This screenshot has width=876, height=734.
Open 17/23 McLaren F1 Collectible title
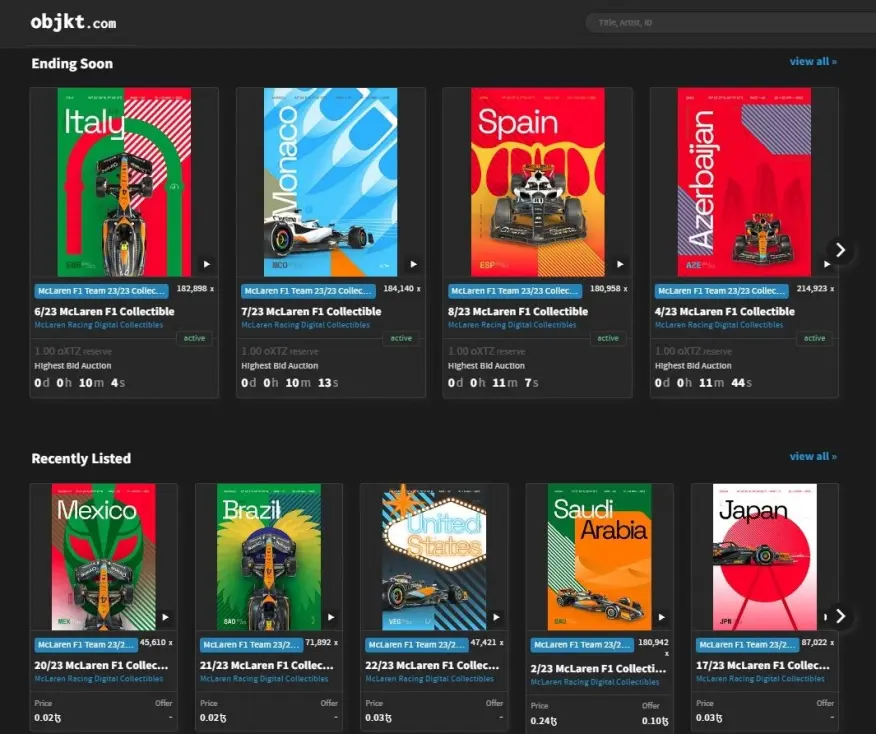(x=763, y=665)
